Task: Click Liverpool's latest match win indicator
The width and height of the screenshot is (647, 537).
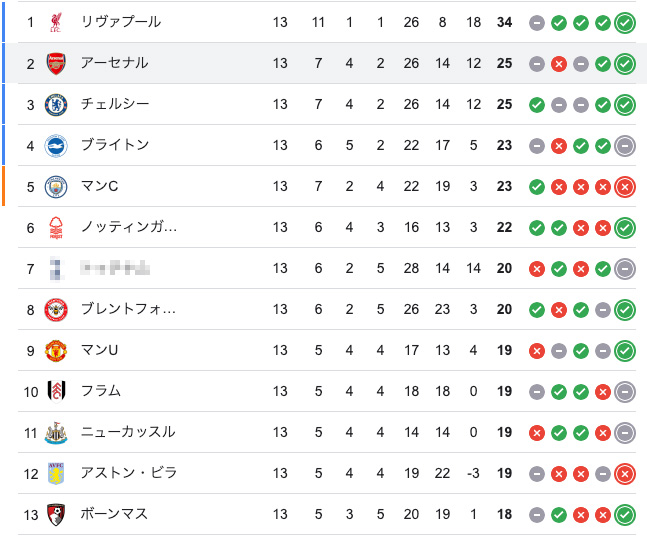Action: point(625,23)
